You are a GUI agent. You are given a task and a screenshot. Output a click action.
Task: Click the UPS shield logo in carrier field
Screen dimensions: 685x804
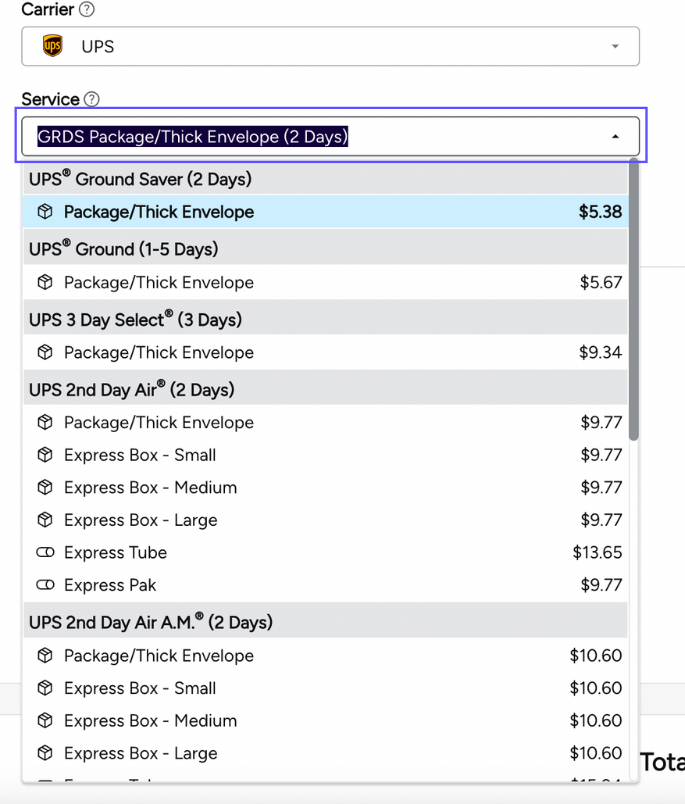(x=52, y=46)
